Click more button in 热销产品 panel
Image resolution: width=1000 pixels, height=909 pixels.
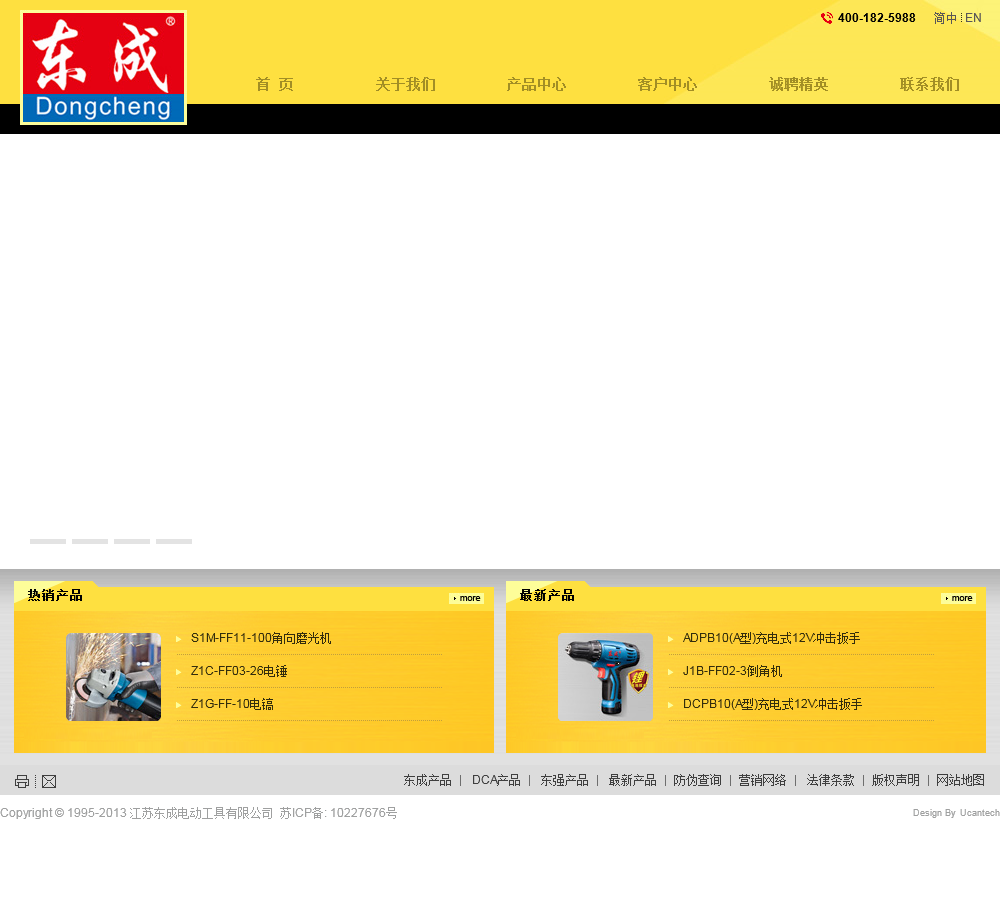click(467, 598)
